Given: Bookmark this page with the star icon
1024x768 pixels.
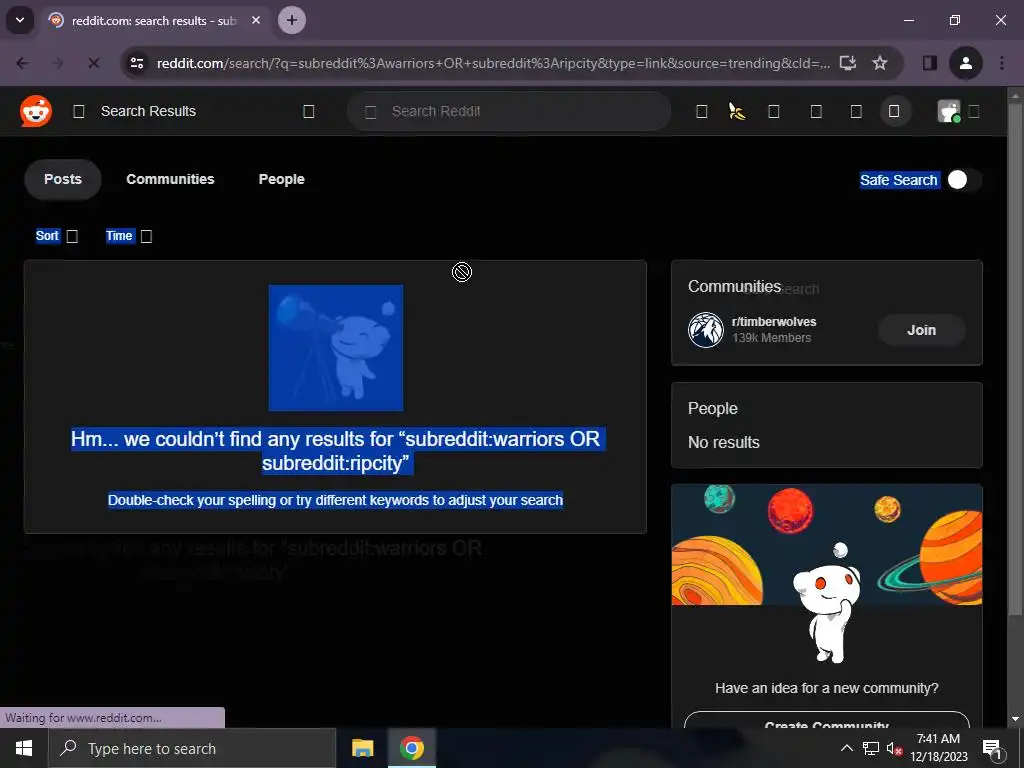Looking at the screenshot, I should click(880, 63).
